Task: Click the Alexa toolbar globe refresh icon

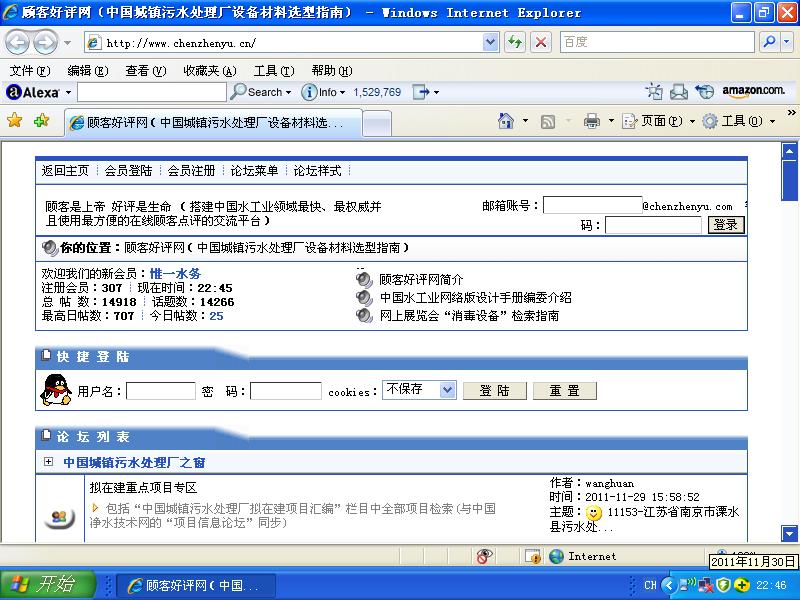Action: (x=705, y=92)
